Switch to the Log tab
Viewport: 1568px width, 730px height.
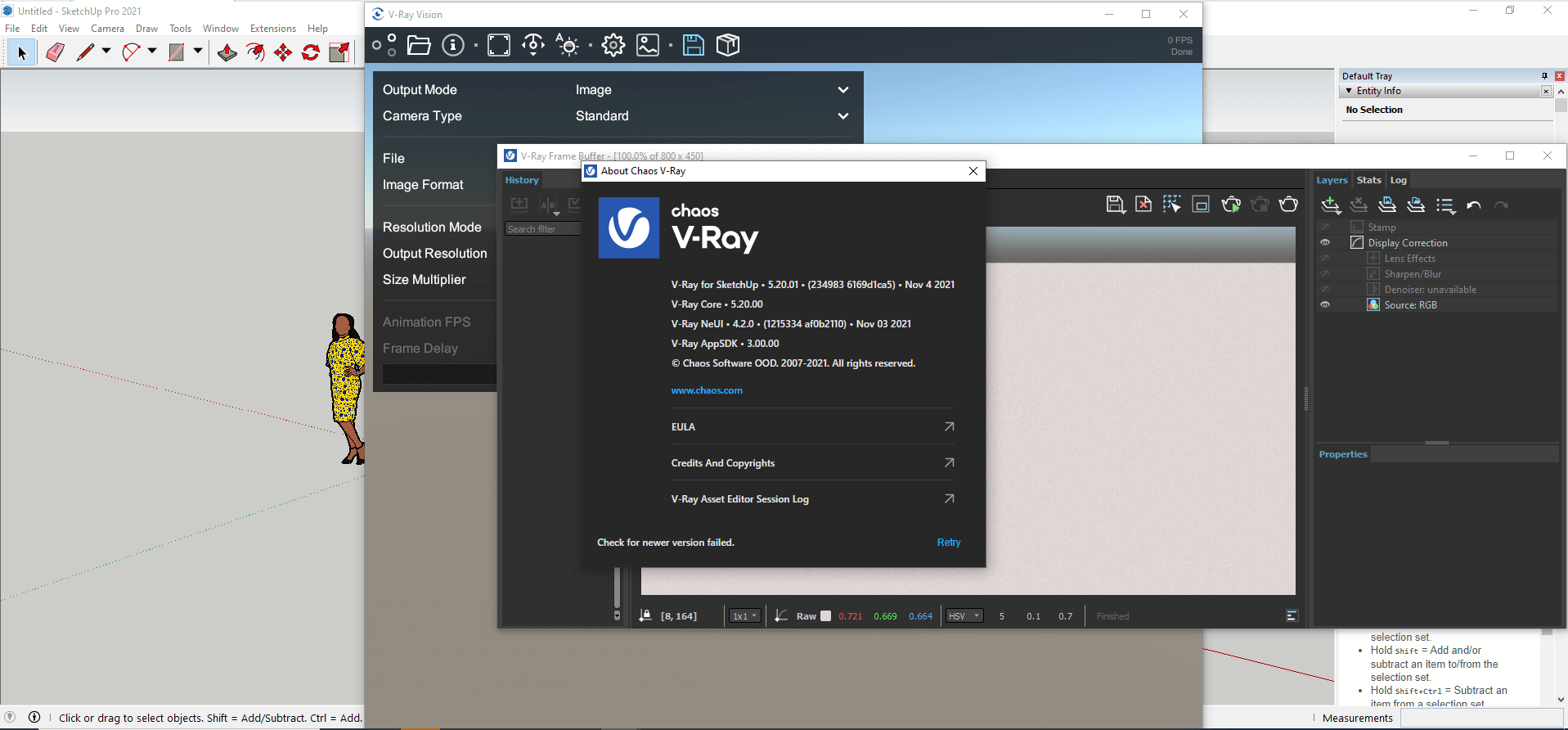pos(1399,180)
